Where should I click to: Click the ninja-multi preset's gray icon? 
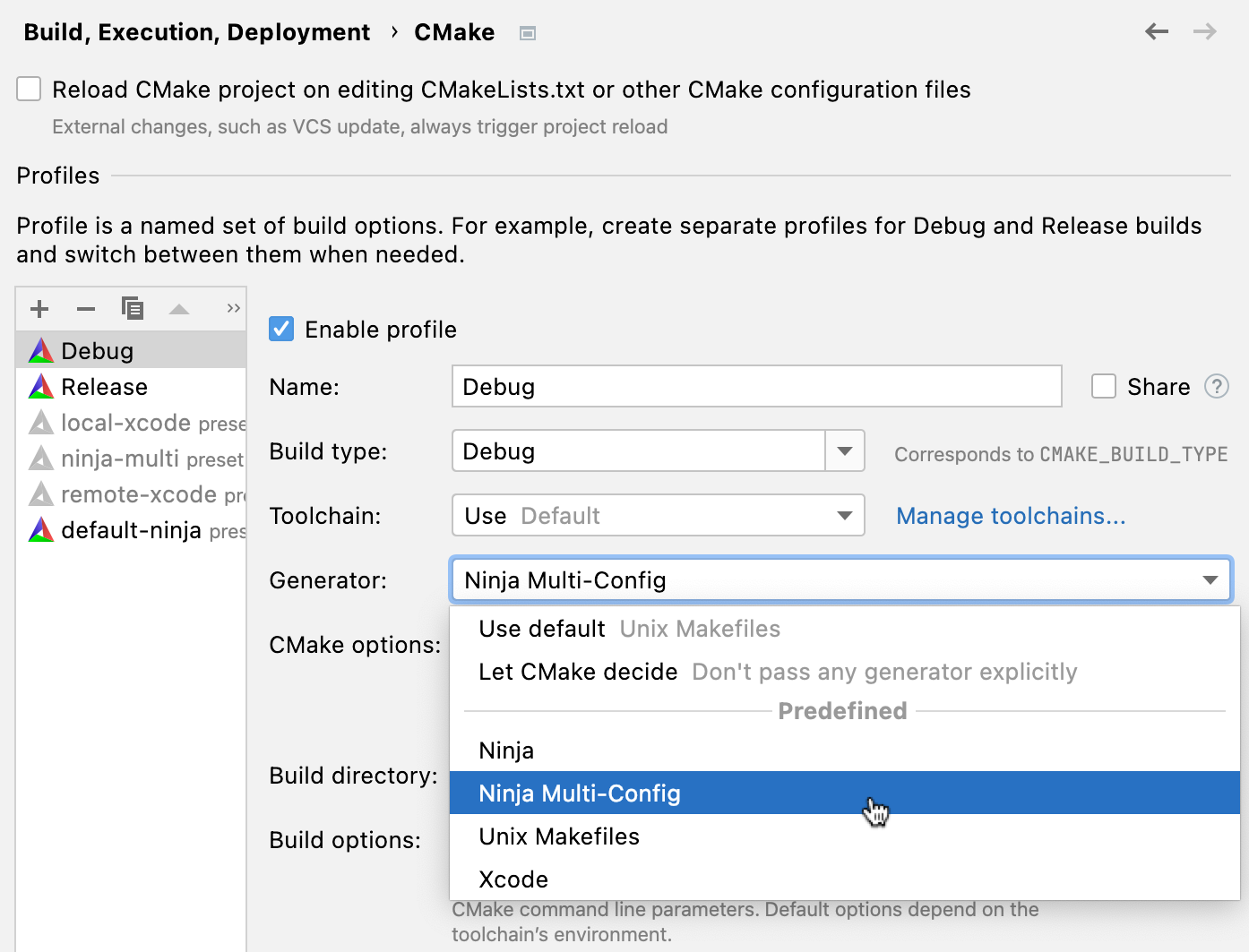[x=41, y=458]
